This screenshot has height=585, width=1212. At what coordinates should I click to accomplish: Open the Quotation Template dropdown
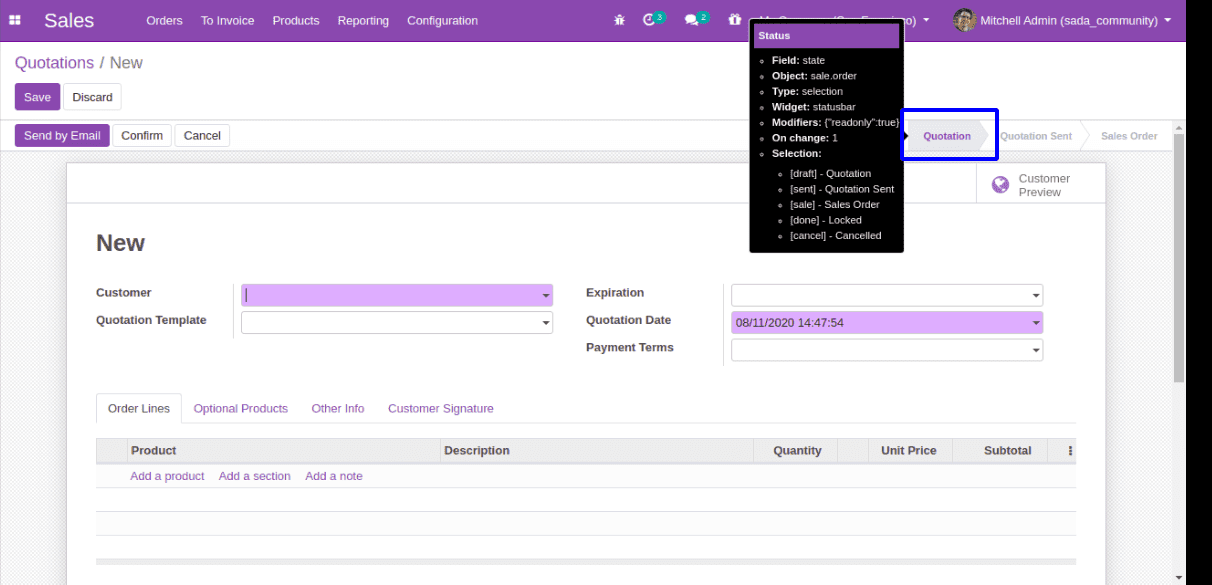coord(546,323)
